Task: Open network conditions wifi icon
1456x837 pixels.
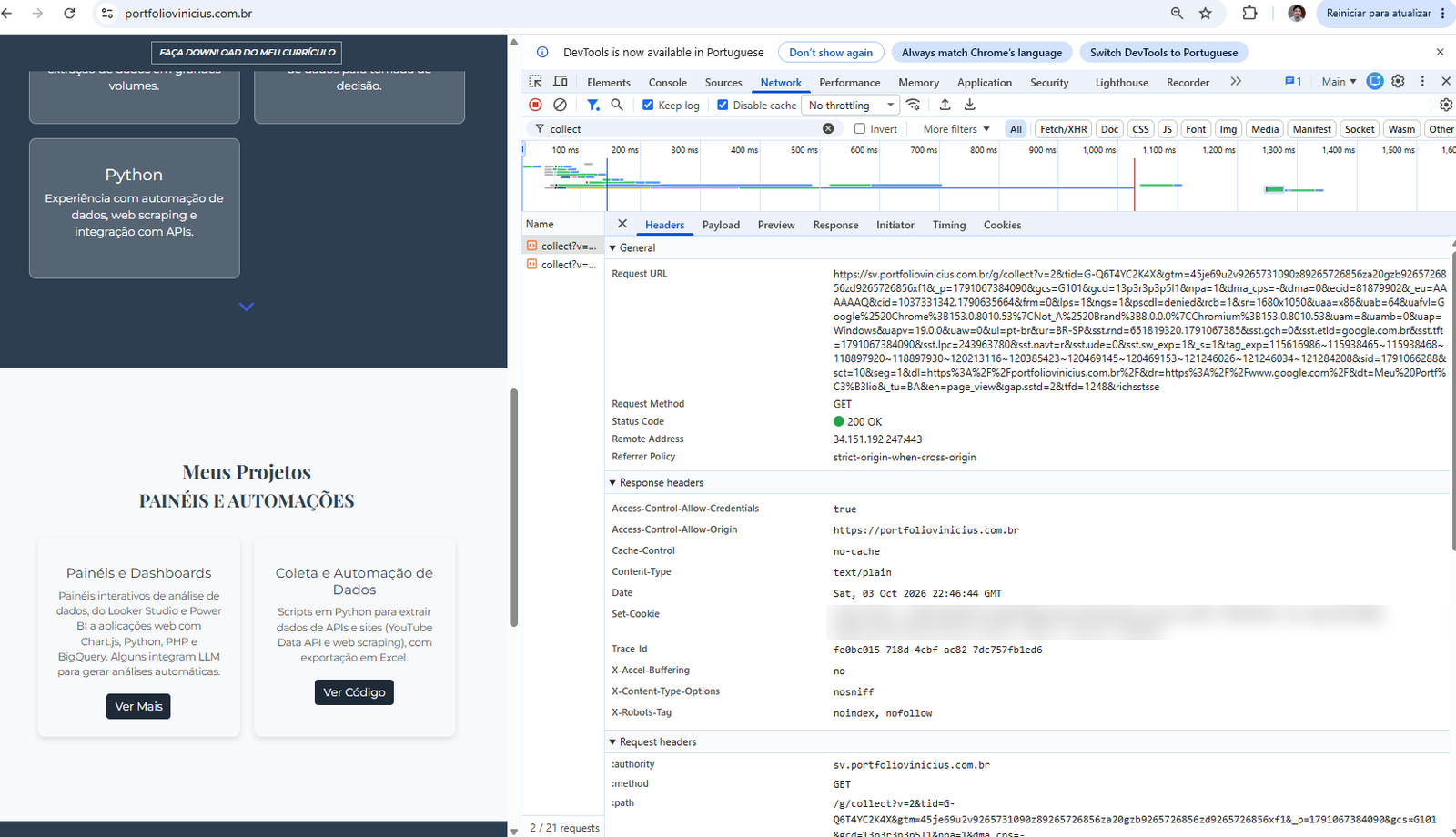Action: coord(914,105)
